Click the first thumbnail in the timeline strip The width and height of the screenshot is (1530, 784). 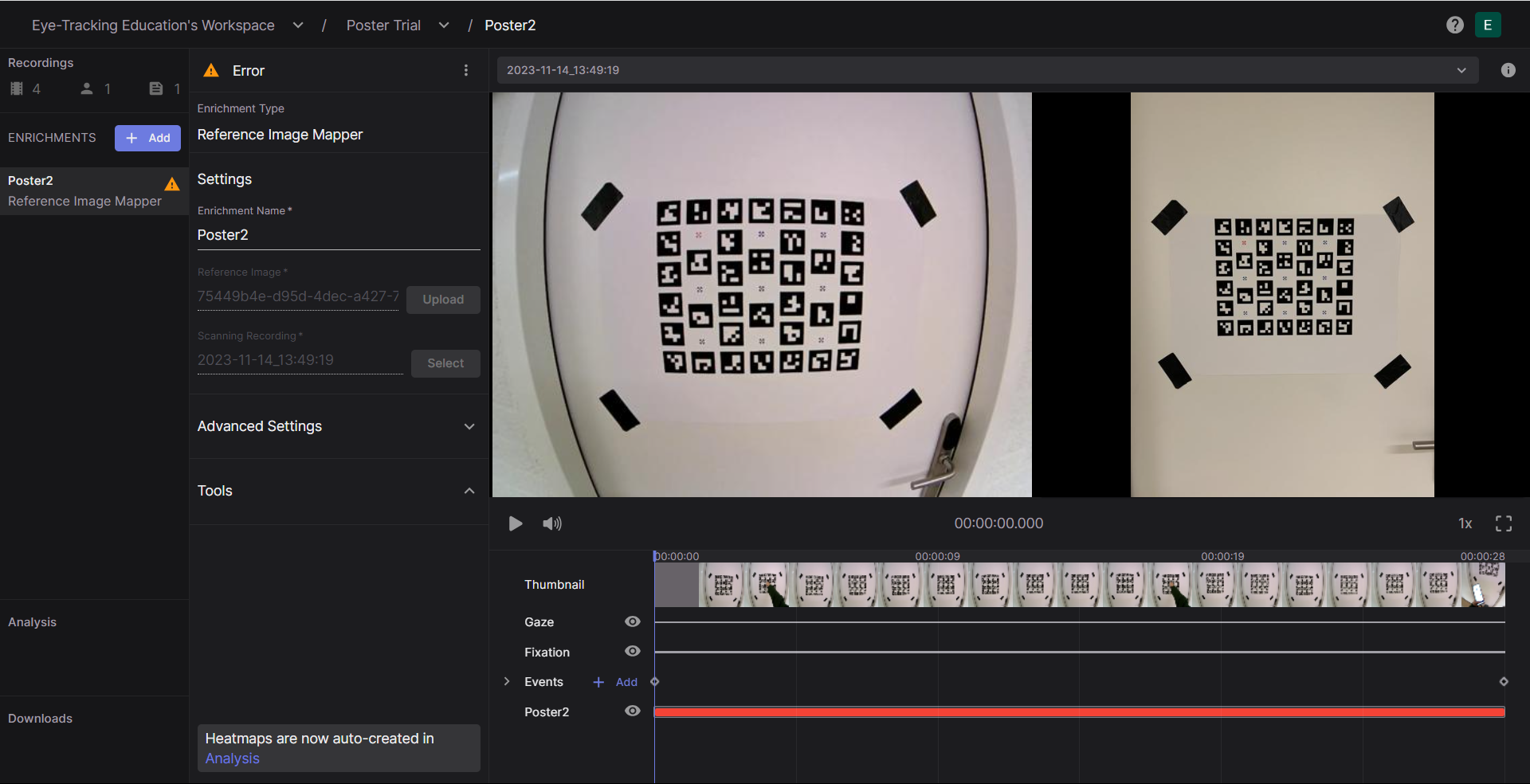[677, 585]
